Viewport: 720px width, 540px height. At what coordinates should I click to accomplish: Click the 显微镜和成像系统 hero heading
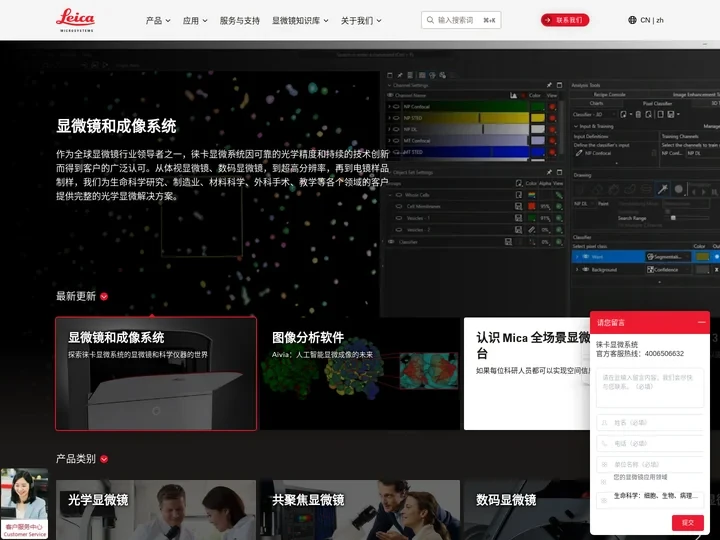point(116,126)
